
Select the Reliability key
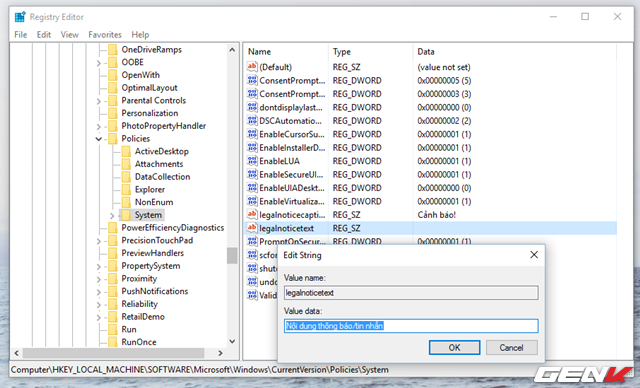coord(139,304)
